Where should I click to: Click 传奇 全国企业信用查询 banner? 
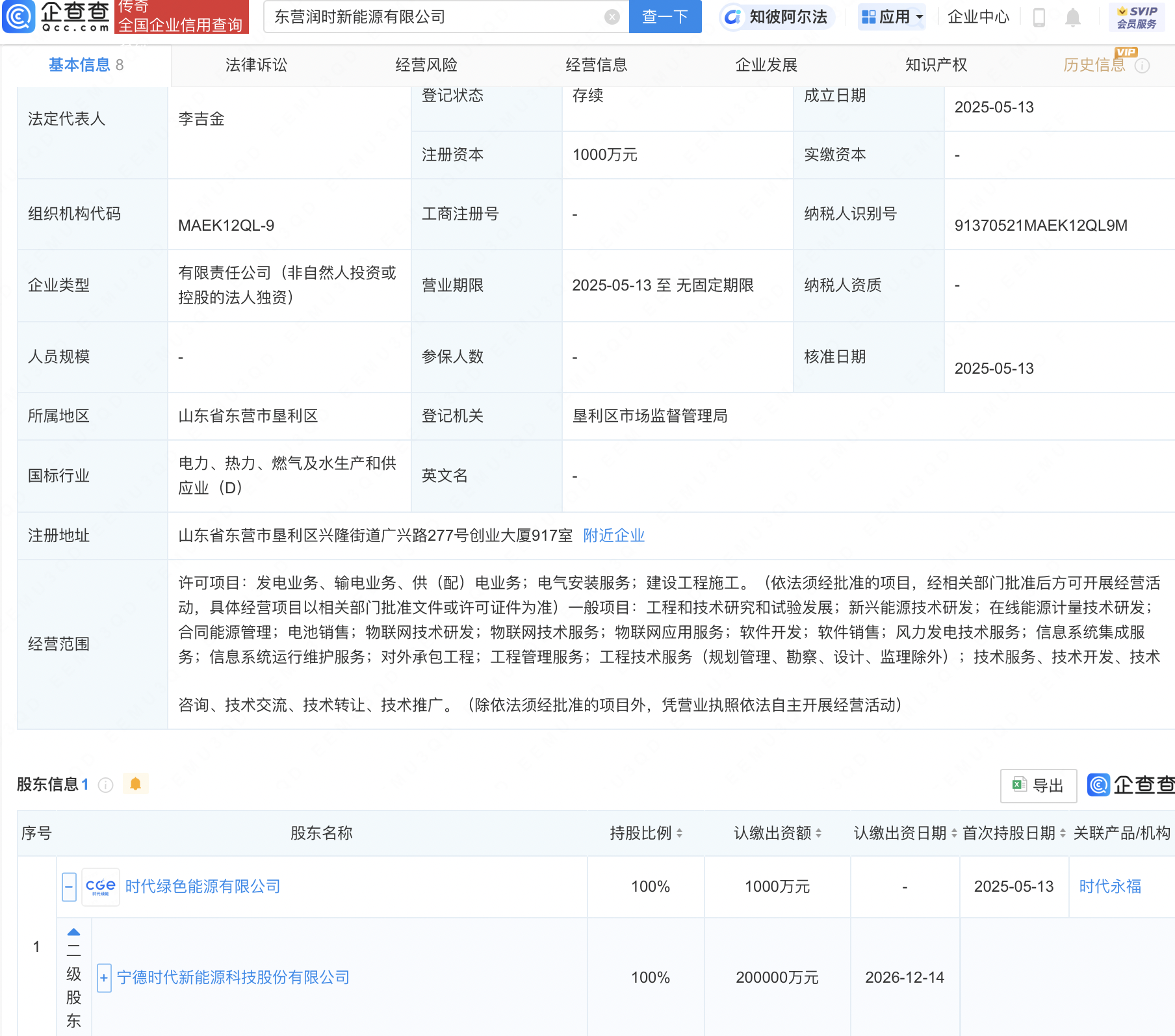pos(181,16)
